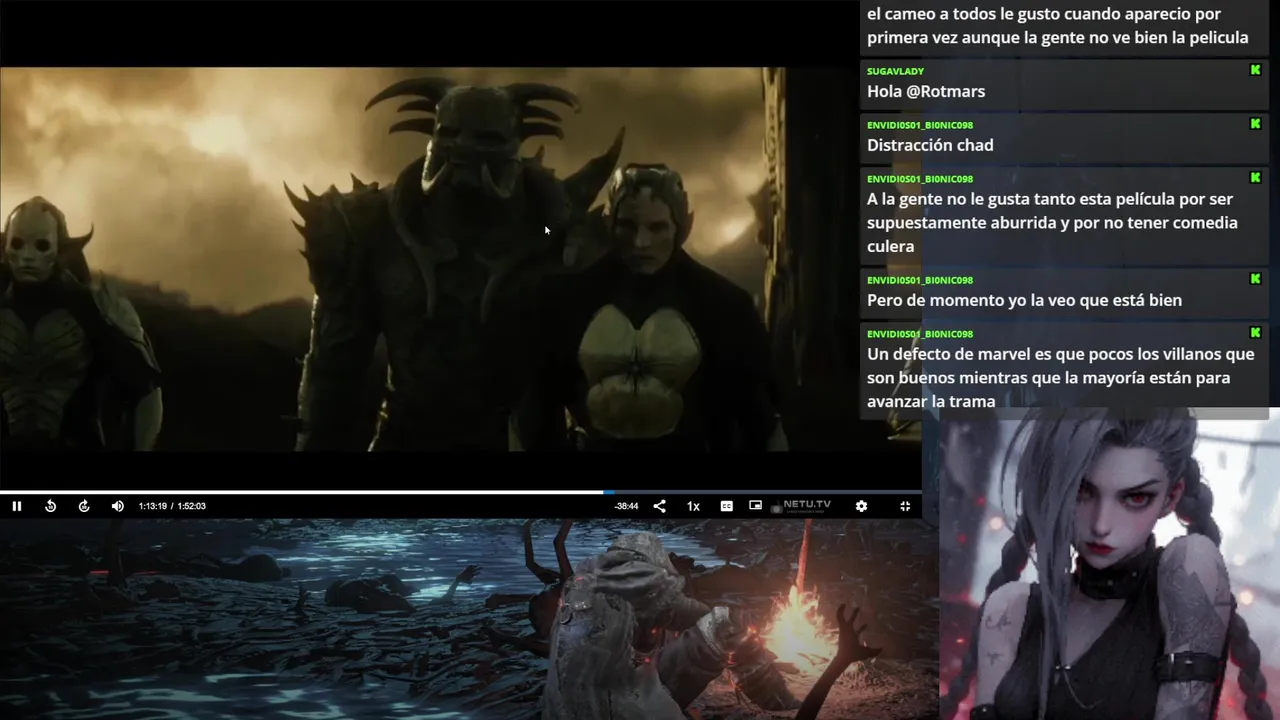1280x720 pixels.
Task: Click the 'Distracción chad' message text
Action: 930,145
